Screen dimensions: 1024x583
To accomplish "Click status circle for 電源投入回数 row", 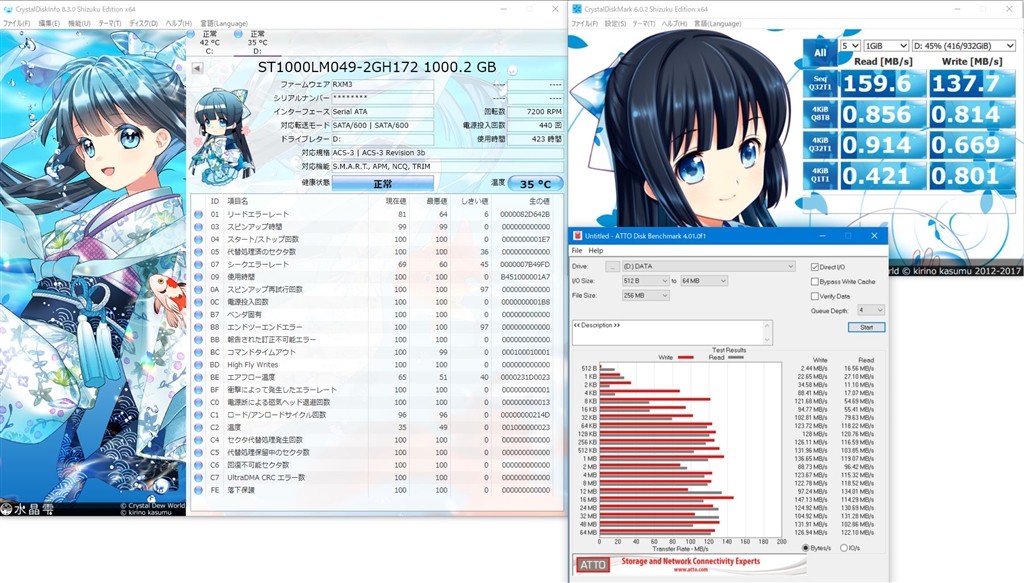I will (199, 302).
